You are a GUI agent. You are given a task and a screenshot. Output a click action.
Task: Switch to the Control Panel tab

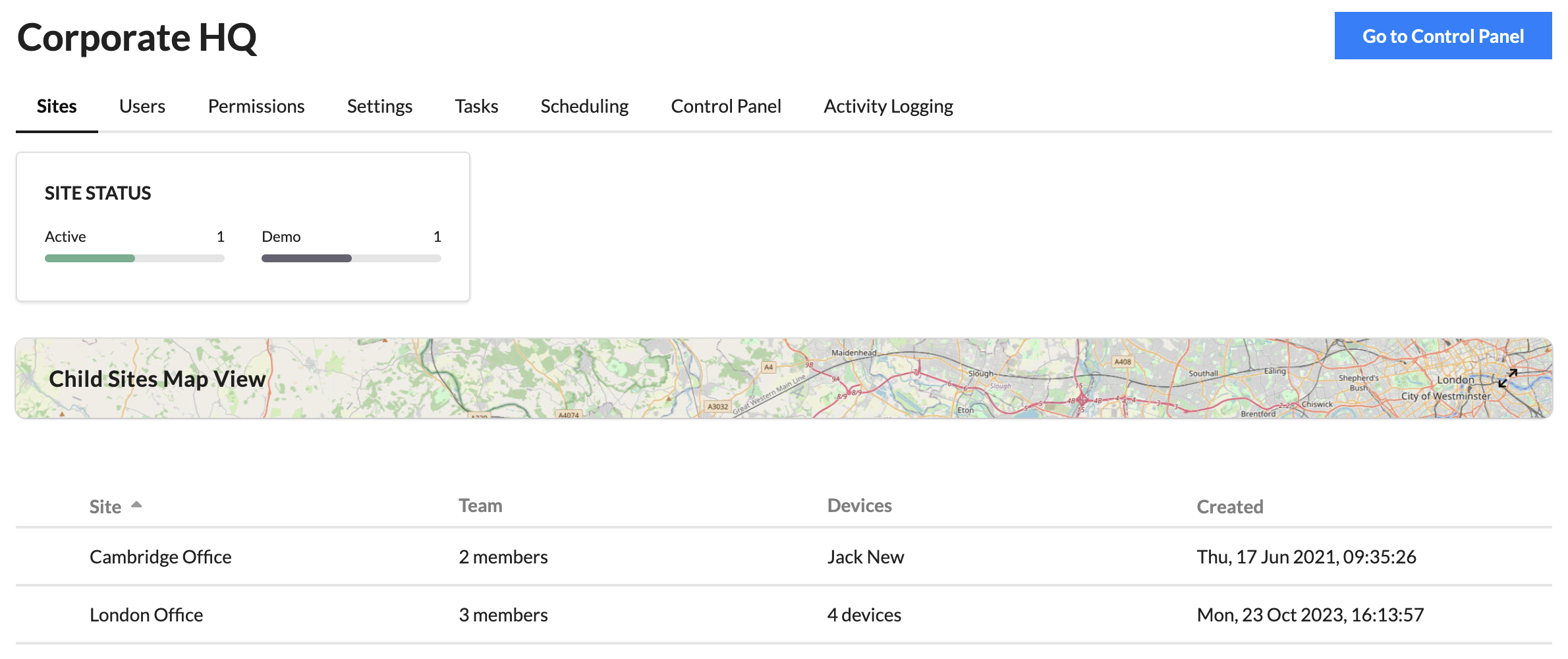(726, 106)
